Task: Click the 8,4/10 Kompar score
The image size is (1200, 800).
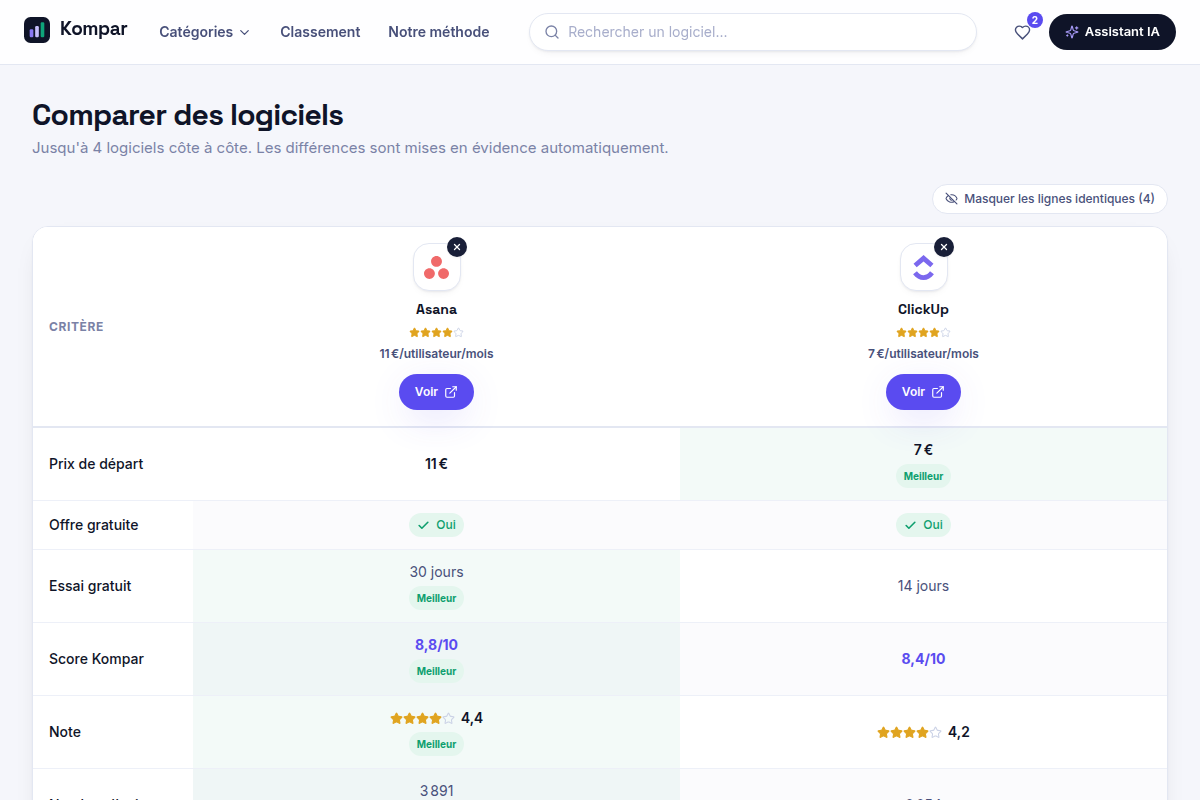Action: [923, 659]
